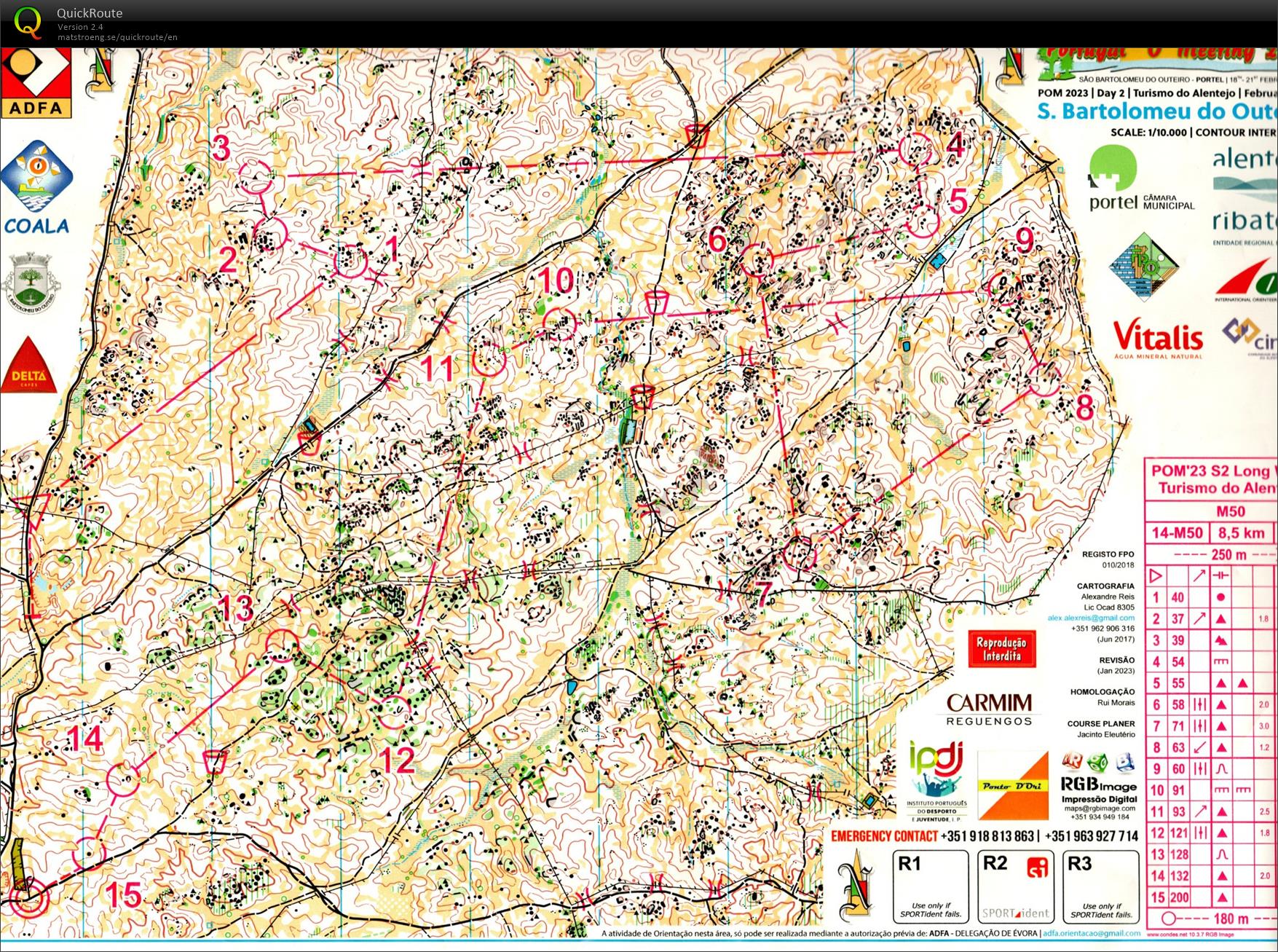Click the Portel Câmara Municipal logo
The height and width of the screenshot is (952, 1278).
pyautogui.click(x=1141, y=178)
